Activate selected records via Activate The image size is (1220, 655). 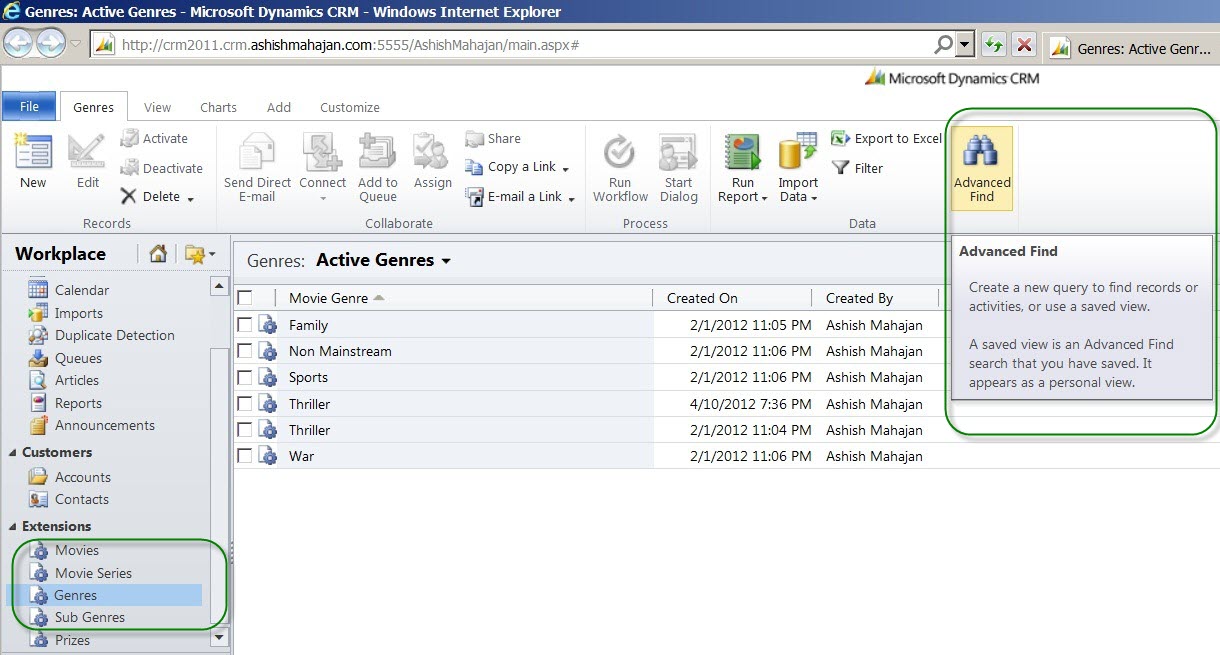(x=154, y=139)
